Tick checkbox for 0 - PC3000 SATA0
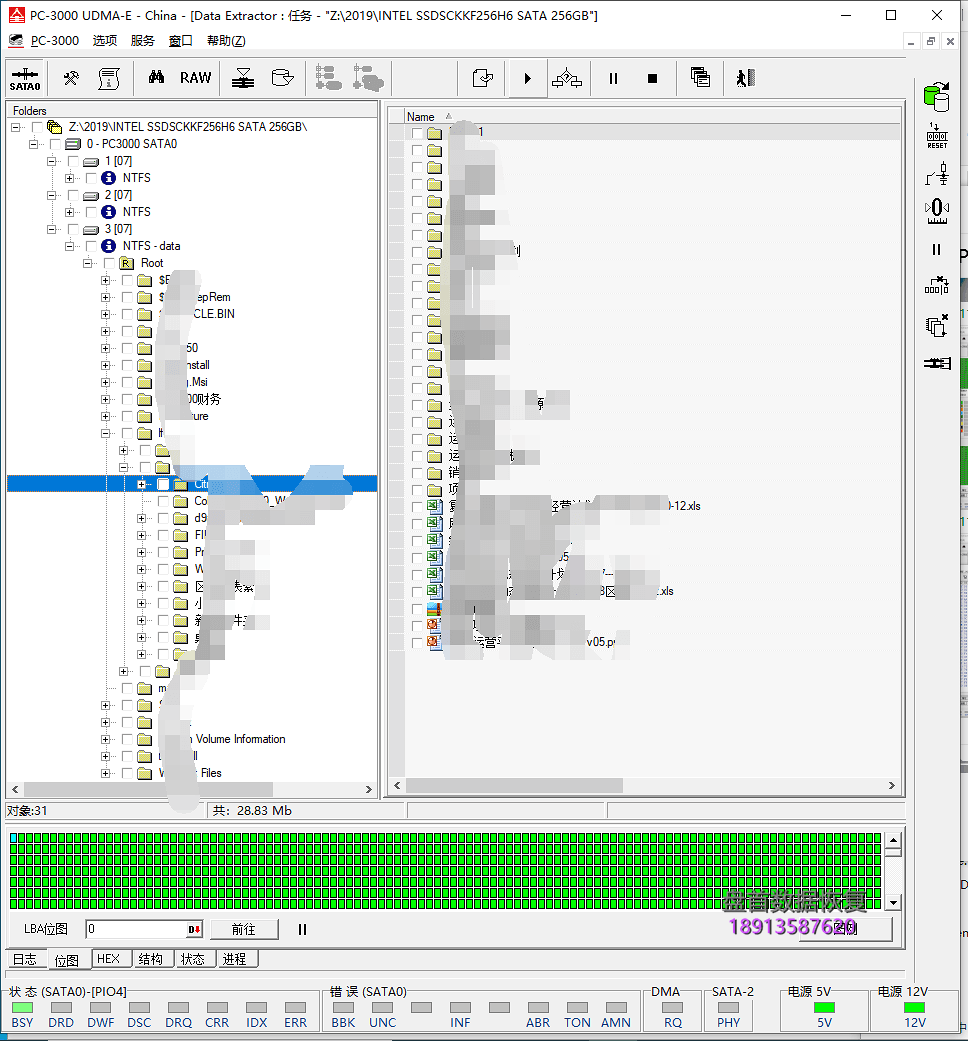Screen dimensions: 968x1041 pyautogui.click(x=55, y=144)
